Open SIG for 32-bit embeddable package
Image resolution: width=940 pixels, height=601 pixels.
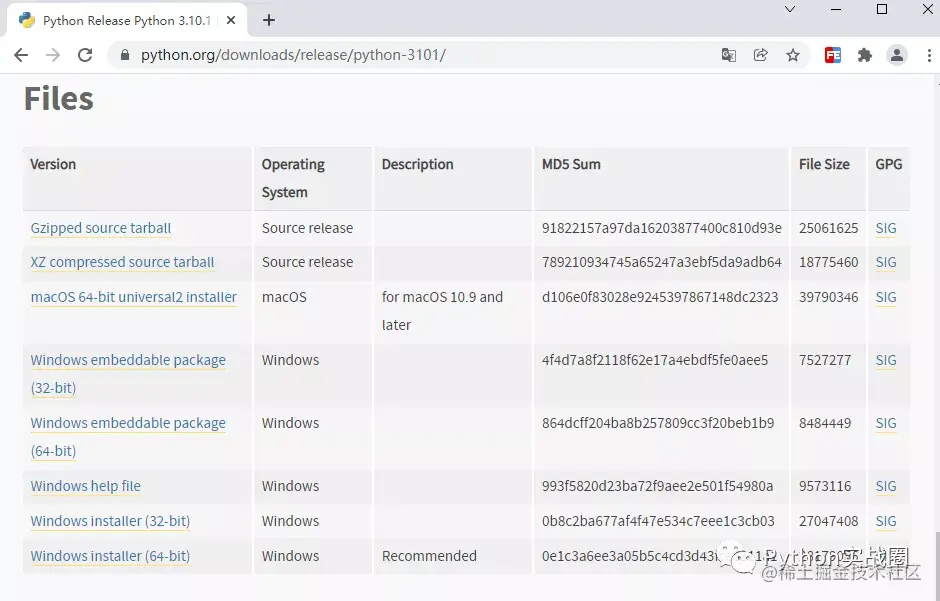click(886, 360)
